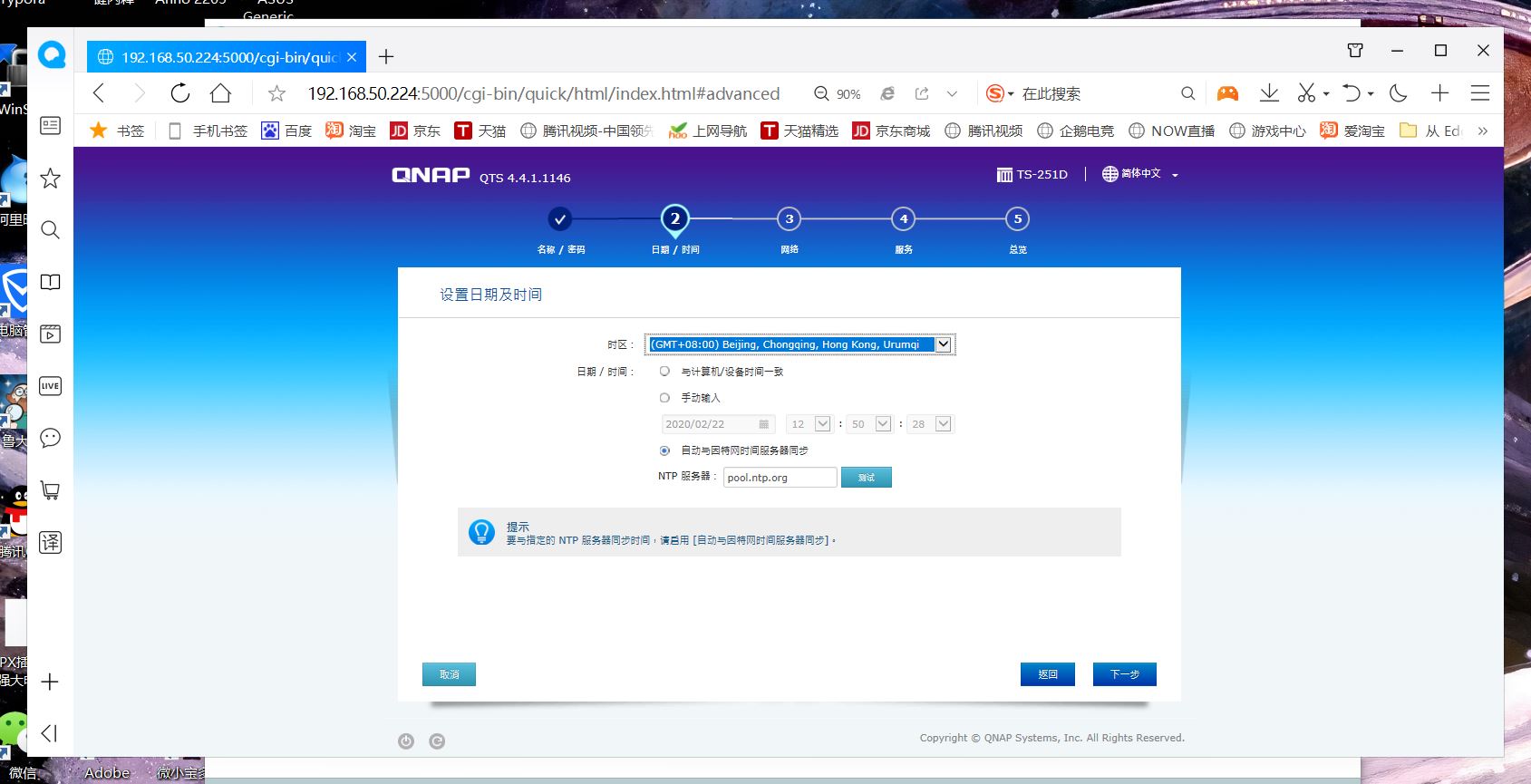
Task: Click the QNAP logo
Action: tap(431, 175)
